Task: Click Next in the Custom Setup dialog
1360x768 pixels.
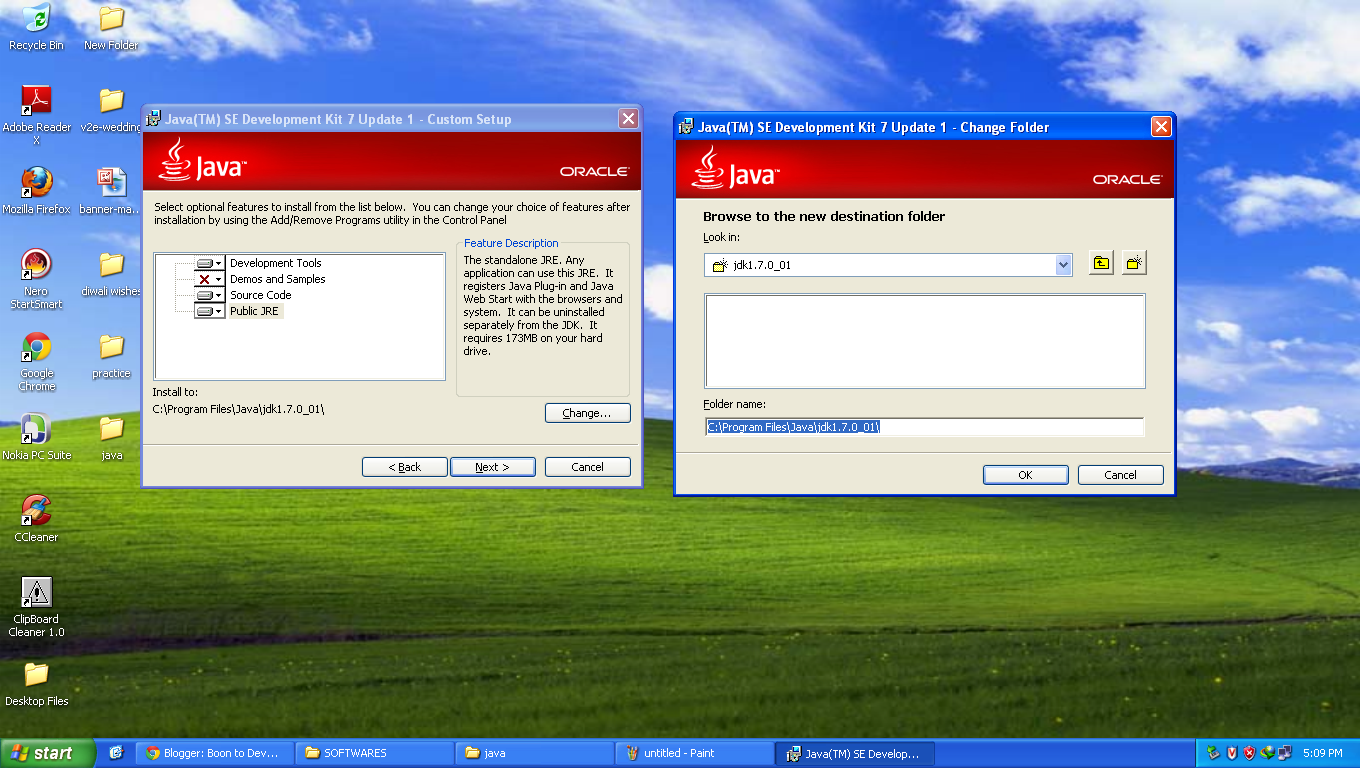Action: [x=493, y=467]
